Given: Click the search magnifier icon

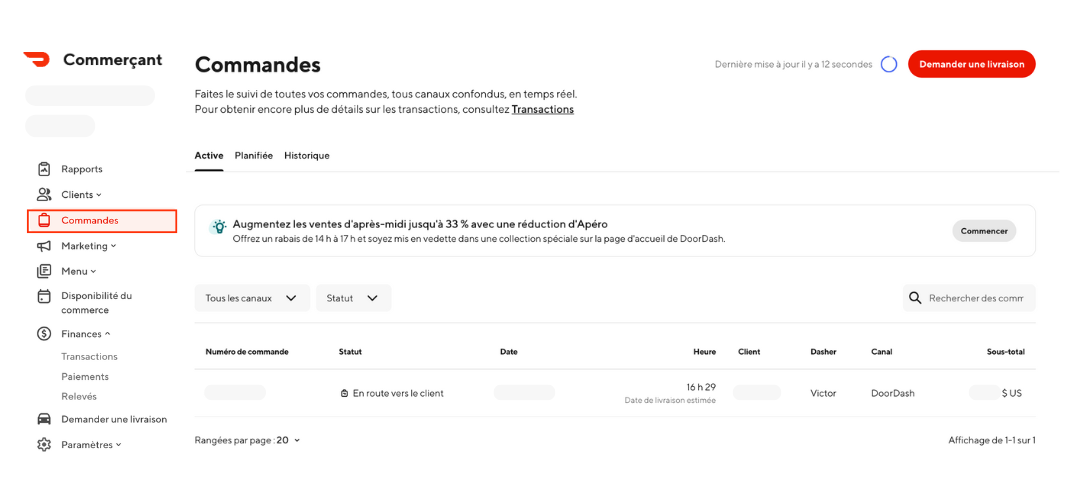Looking at the screenshot, I should coord(915,298).
